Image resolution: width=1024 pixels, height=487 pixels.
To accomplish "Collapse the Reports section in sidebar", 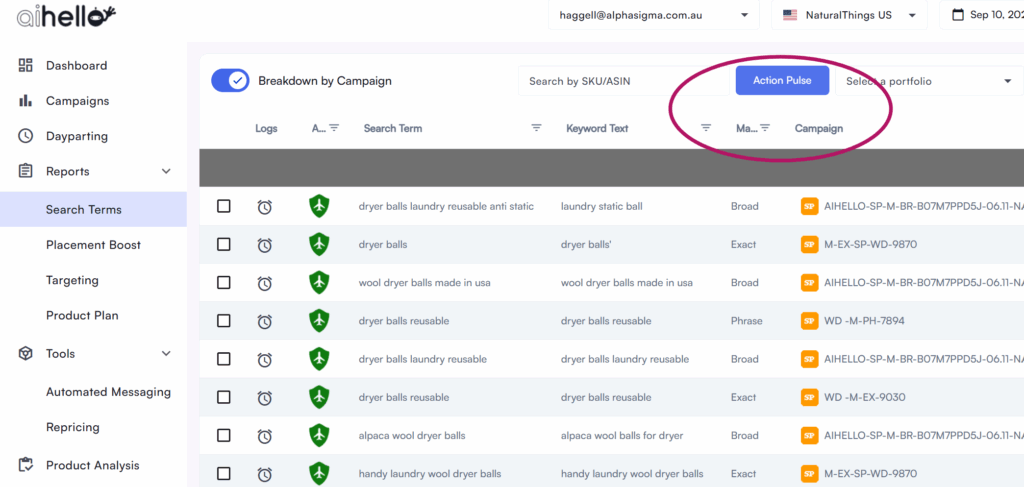I will click(x=166, y=172).
